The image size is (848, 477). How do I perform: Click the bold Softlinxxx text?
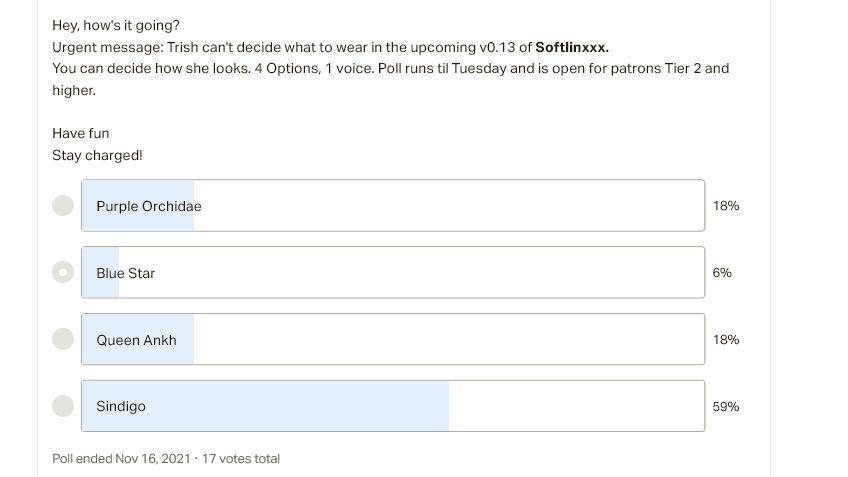(x=572, y=48)
